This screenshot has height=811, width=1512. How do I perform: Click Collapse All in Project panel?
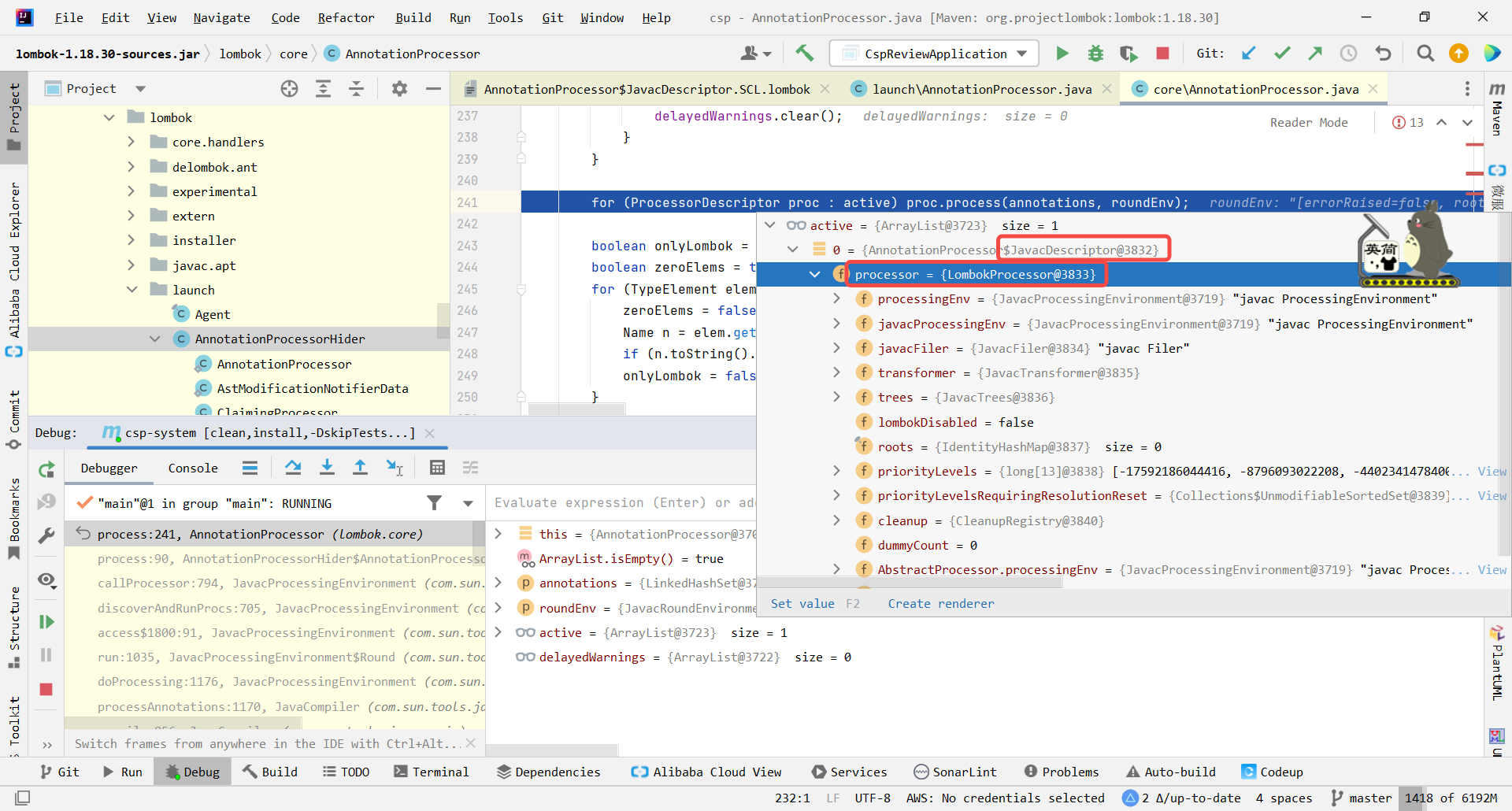(356, 89)
